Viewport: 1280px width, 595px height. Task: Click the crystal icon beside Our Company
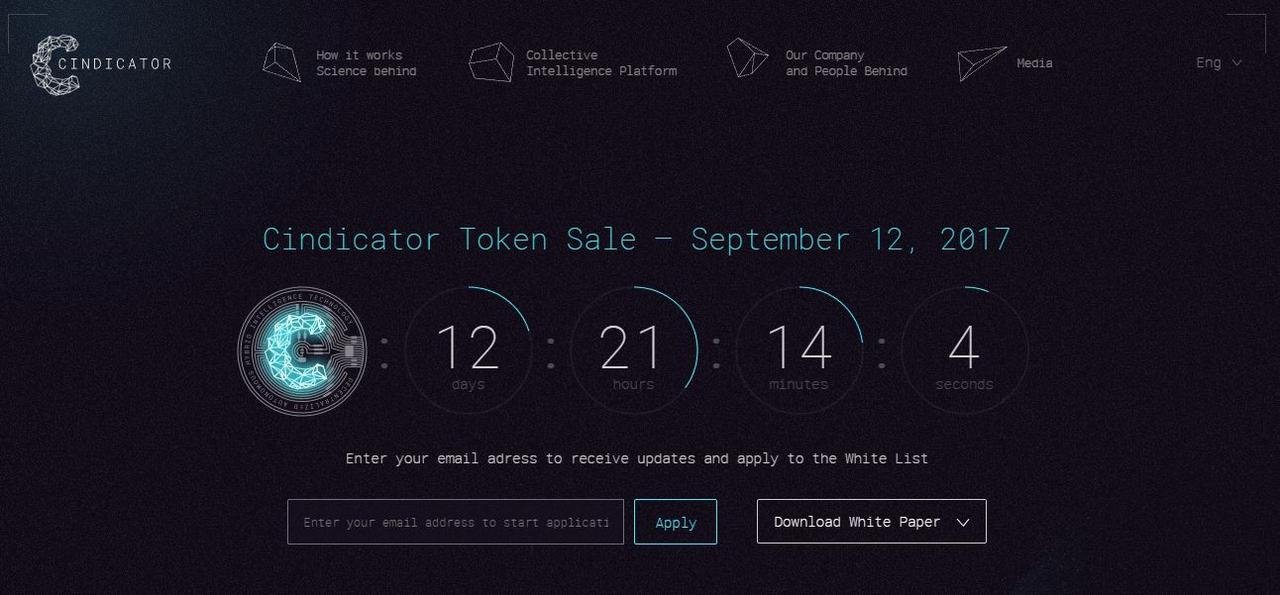[746, 58]
